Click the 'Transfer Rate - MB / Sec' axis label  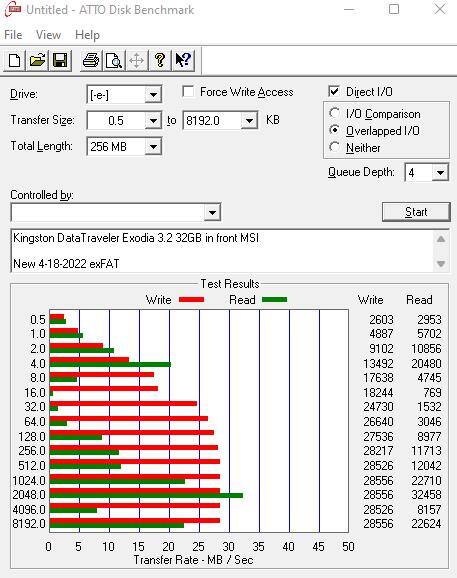pos(193,560)
